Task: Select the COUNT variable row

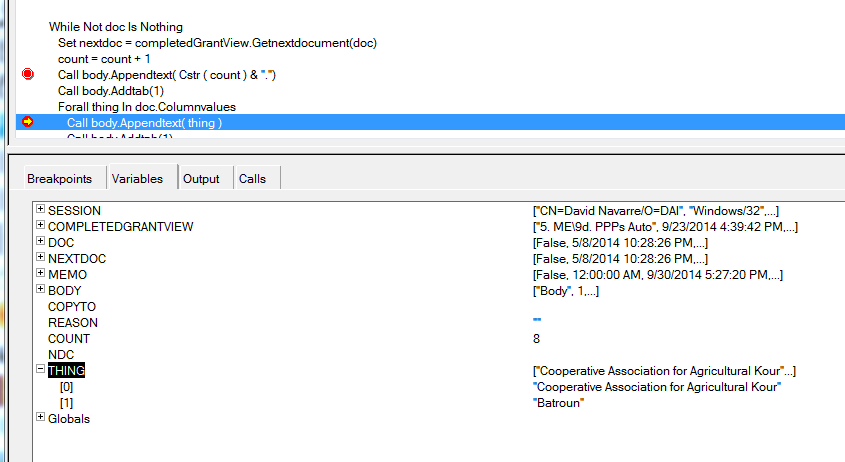Action: [x=68, y=339]
